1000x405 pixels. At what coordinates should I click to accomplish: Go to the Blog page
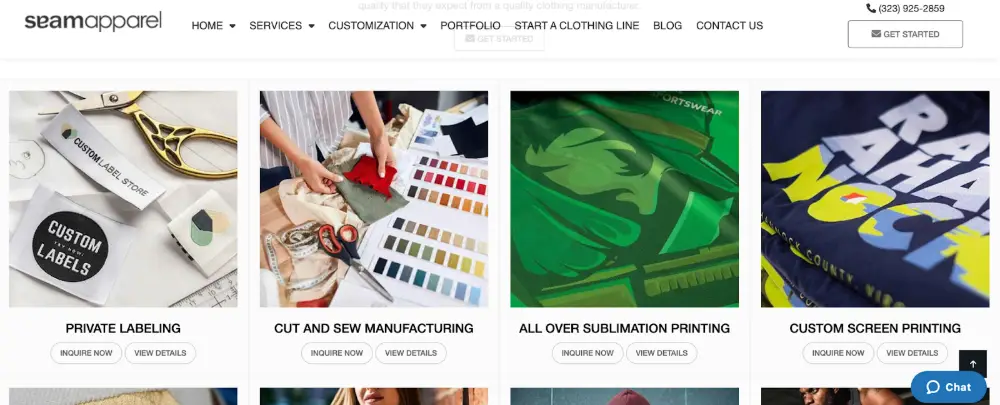[x=667, y=26]
